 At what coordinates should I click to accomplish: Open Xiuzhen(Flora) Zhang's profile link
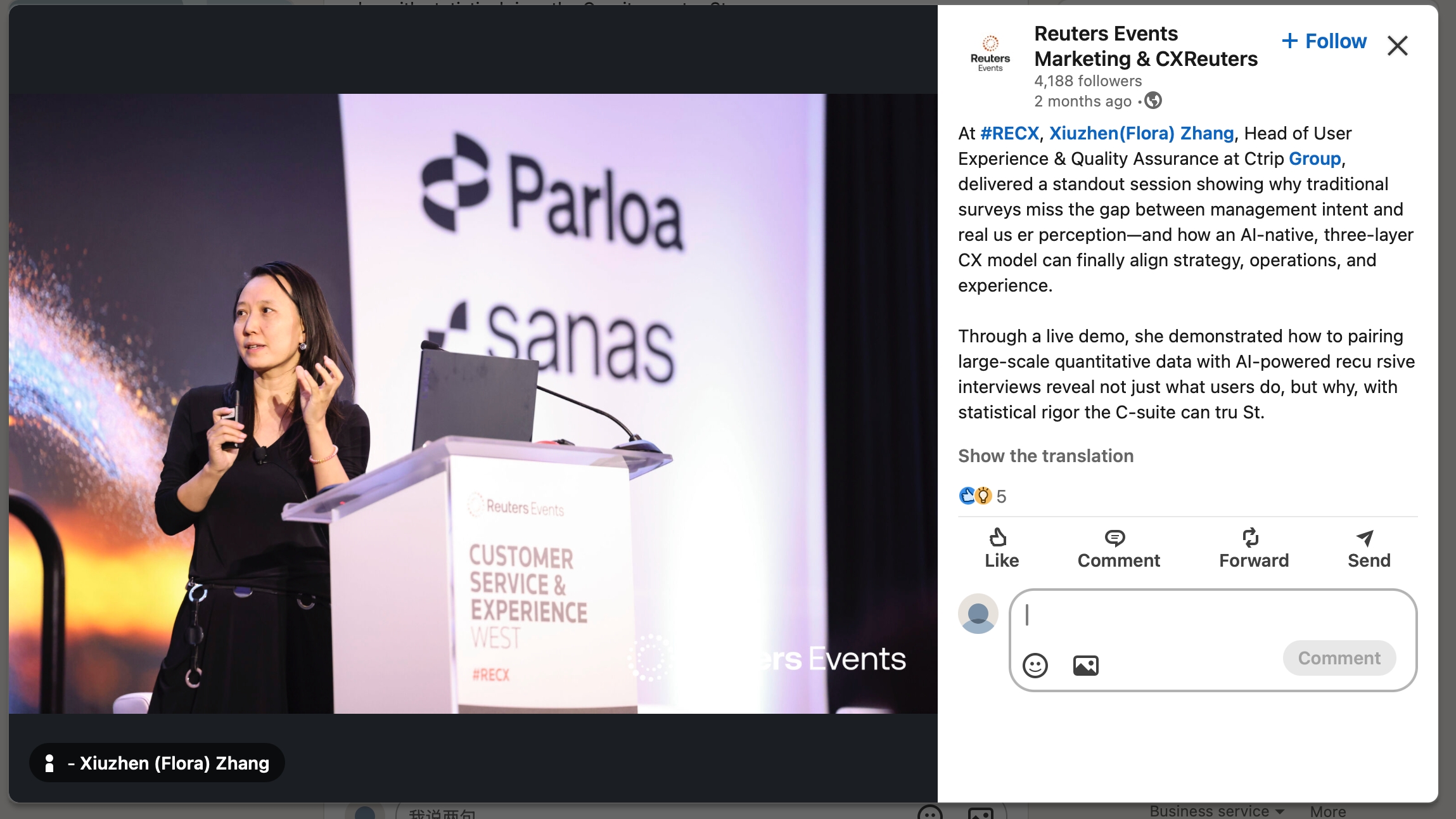1142,133
